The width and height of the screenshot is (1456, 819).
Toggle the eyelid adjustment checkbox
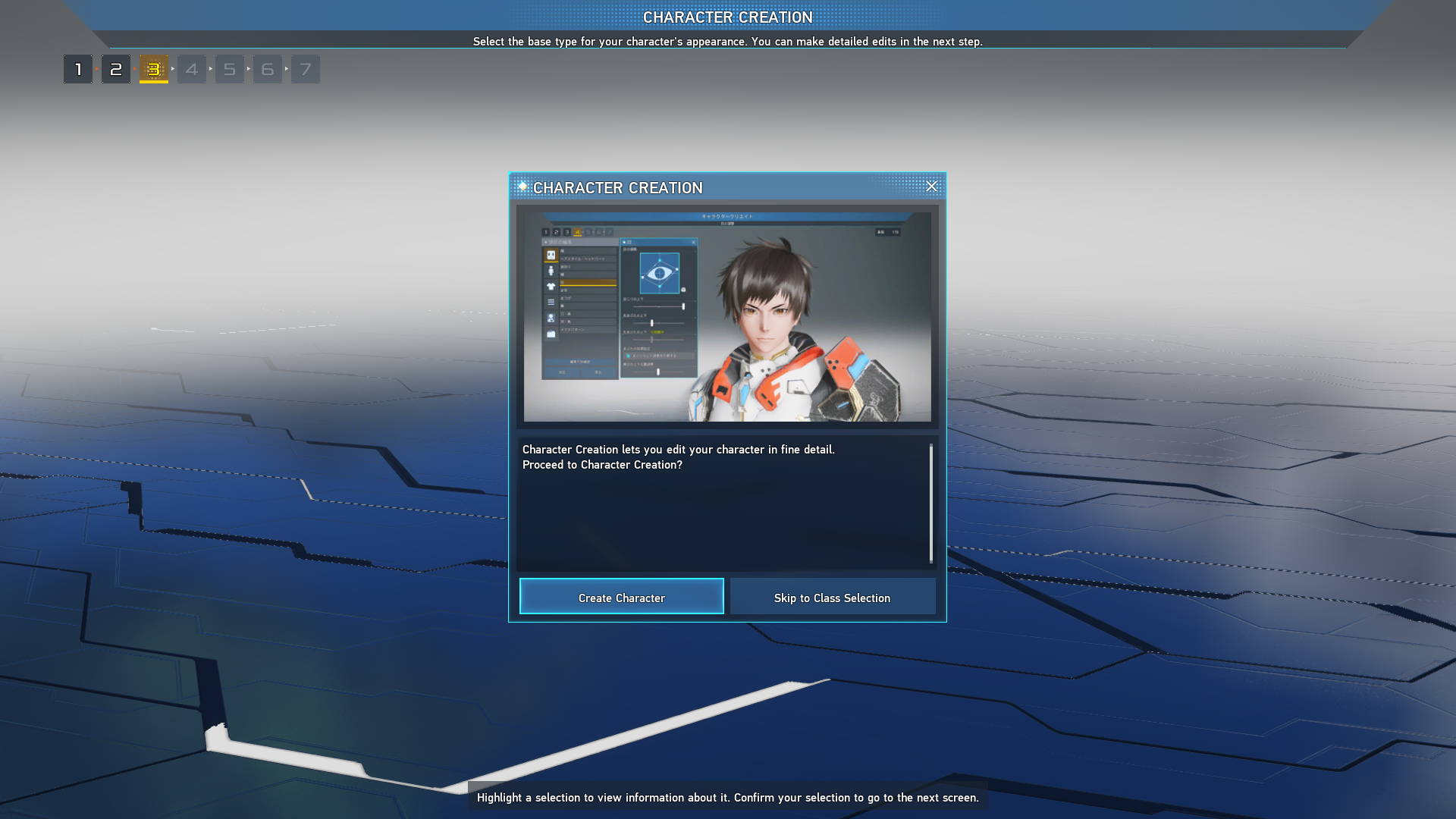tap(626, 356)
